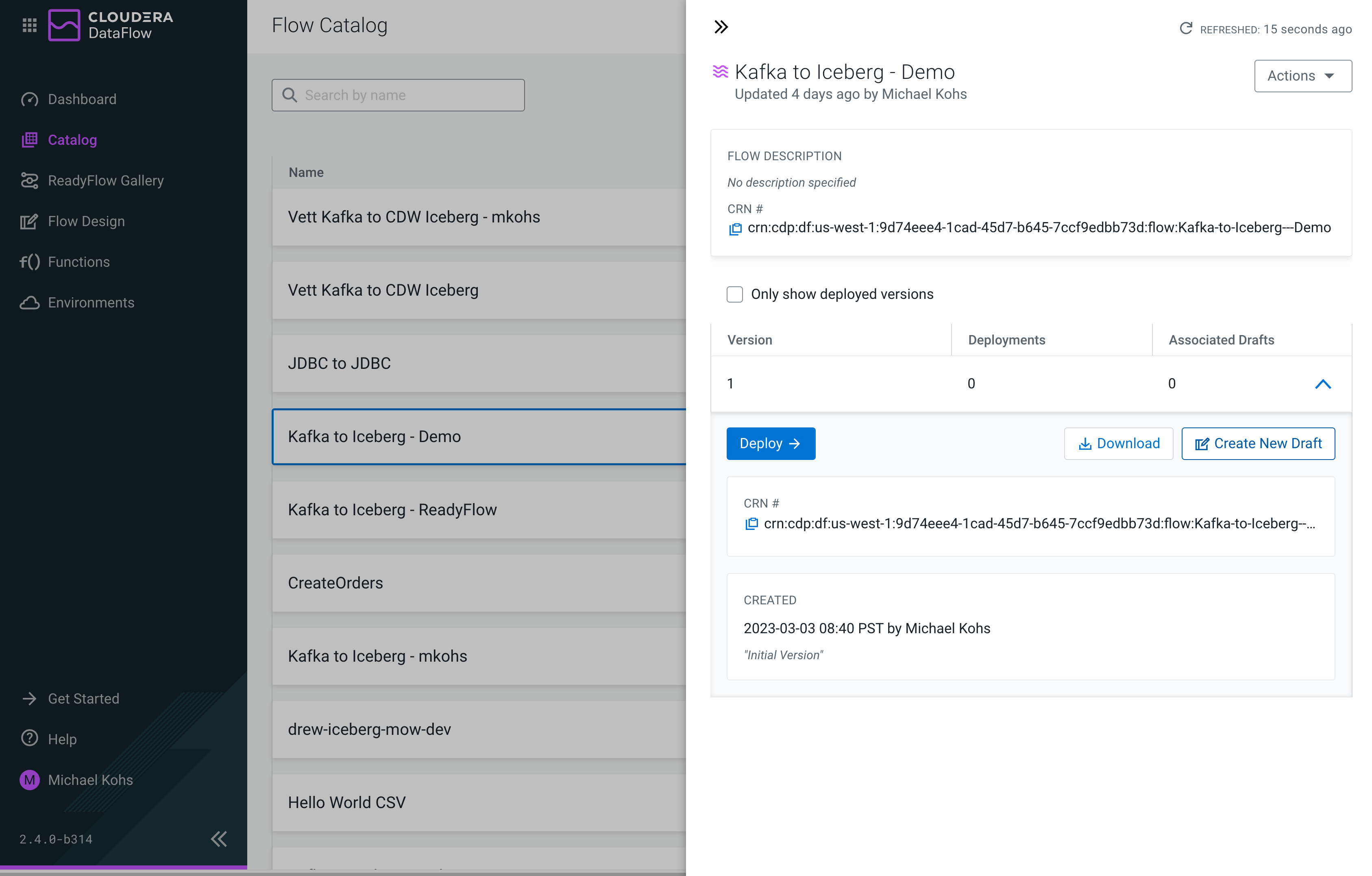The width and height of the screenshot is (1372, 876).
Task: Click the app launcher grid icon
Action: click(29, 24)
